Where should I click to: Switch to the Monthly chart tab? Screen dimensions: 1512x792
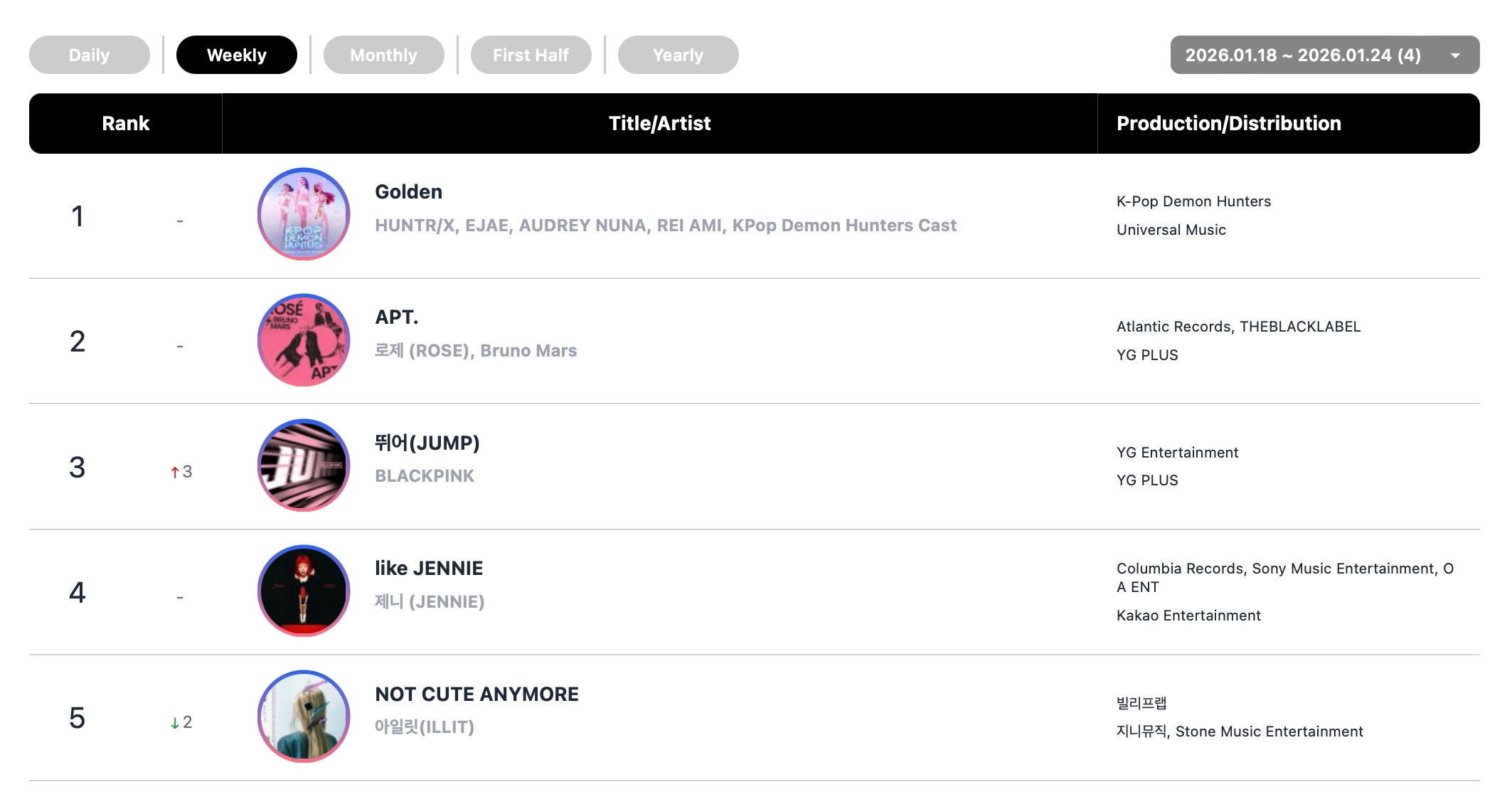(384, 55)
